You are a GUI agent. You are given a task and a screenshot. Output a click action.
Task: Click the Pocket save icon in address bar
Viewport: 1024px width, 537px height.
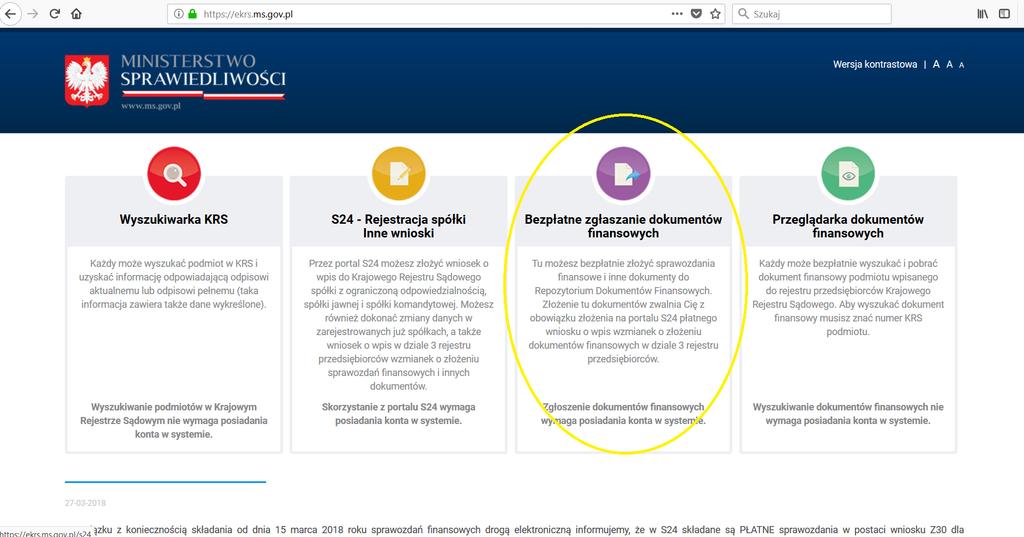click(x=696, y=14)
